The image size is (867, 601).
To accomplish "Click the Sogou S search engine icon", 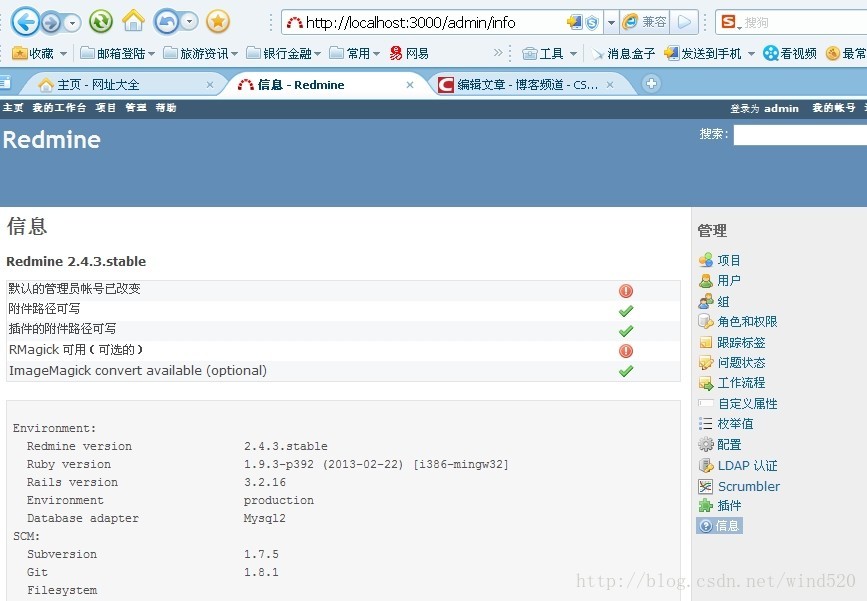I will point(729,22).
